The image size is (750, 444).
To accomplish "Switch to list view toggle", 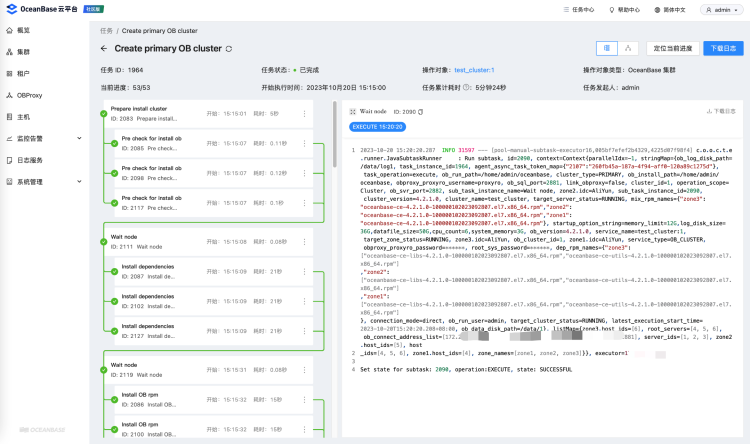I will [x=607, y=48].
